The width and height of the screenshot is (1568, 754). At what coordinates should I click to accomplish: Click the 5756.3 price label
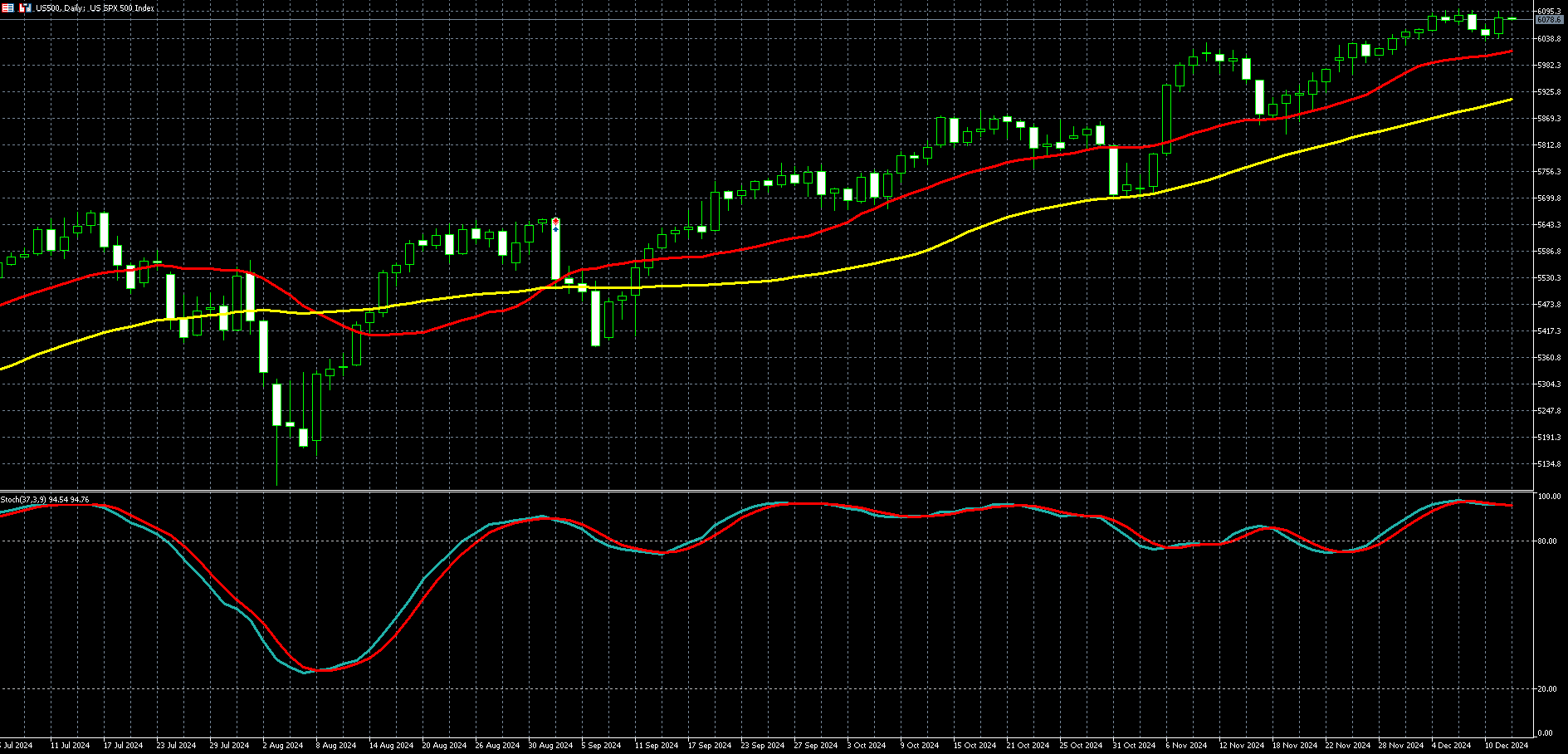[x=1549, y=172]
